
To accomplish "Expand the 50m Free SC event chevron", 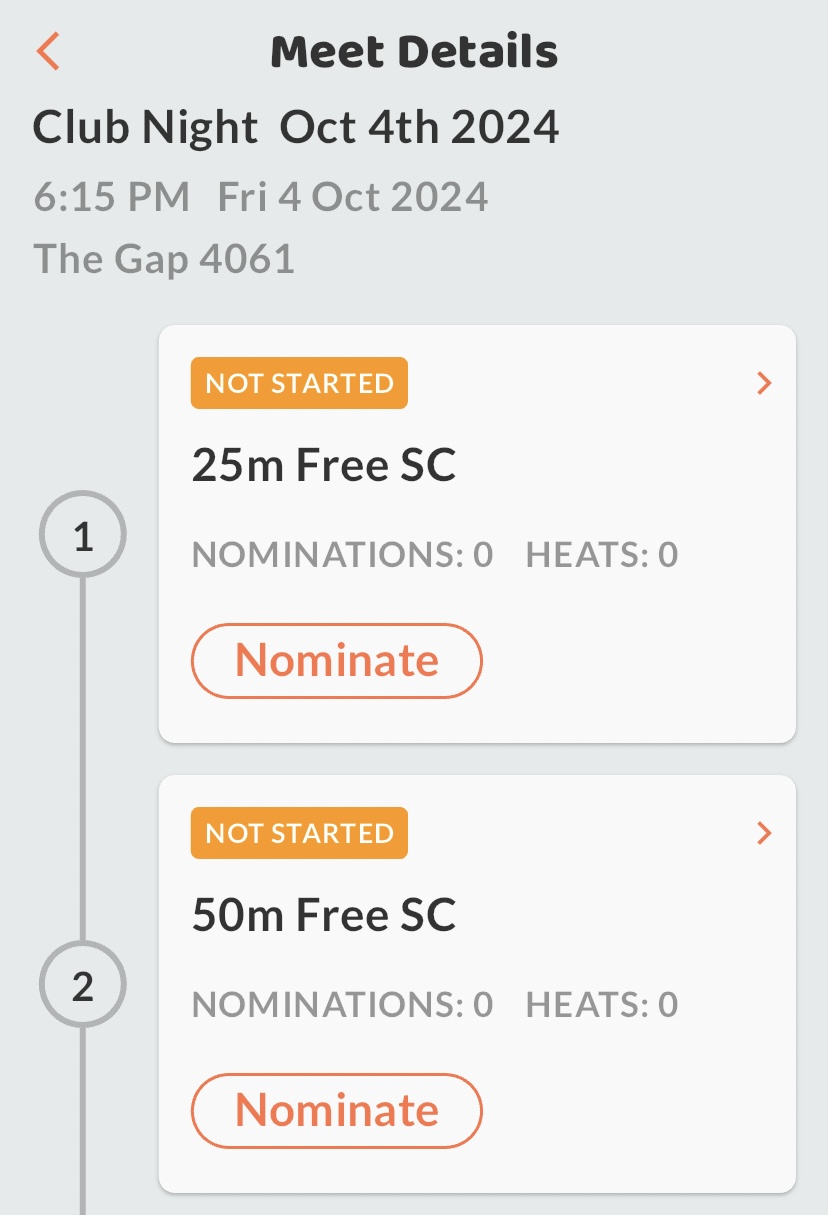I will 764,833.
